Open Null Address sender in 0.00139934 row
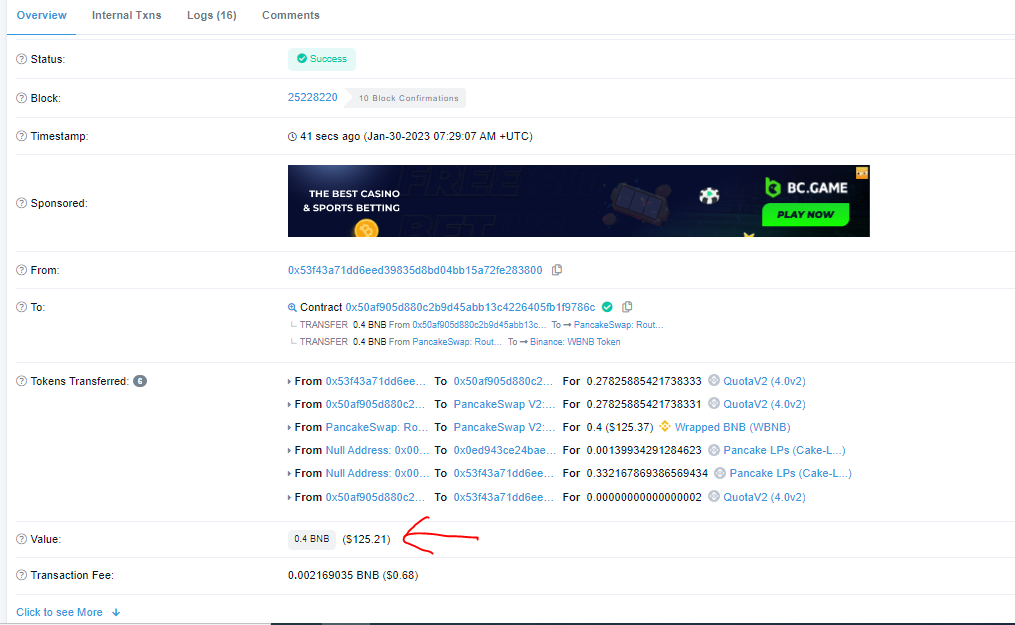This screenshot has width=1015, height=625. click(x=377, y=450)
